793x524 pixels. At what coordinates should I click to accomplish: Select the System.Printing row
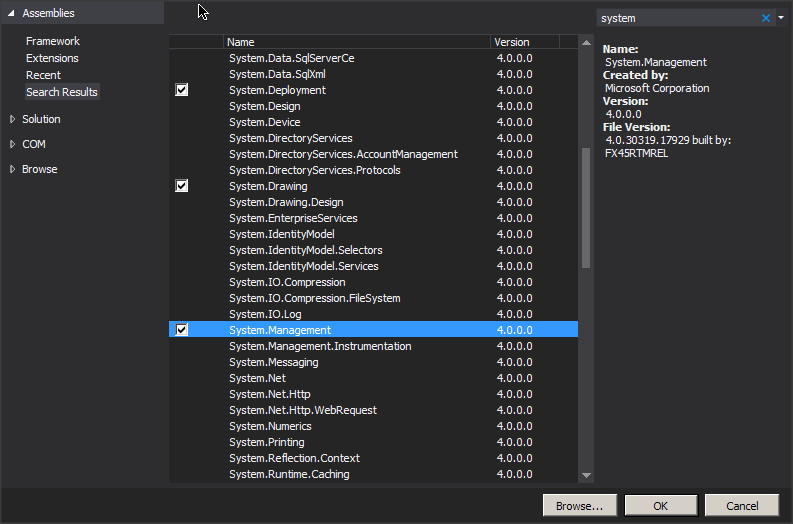pos(373,442)
